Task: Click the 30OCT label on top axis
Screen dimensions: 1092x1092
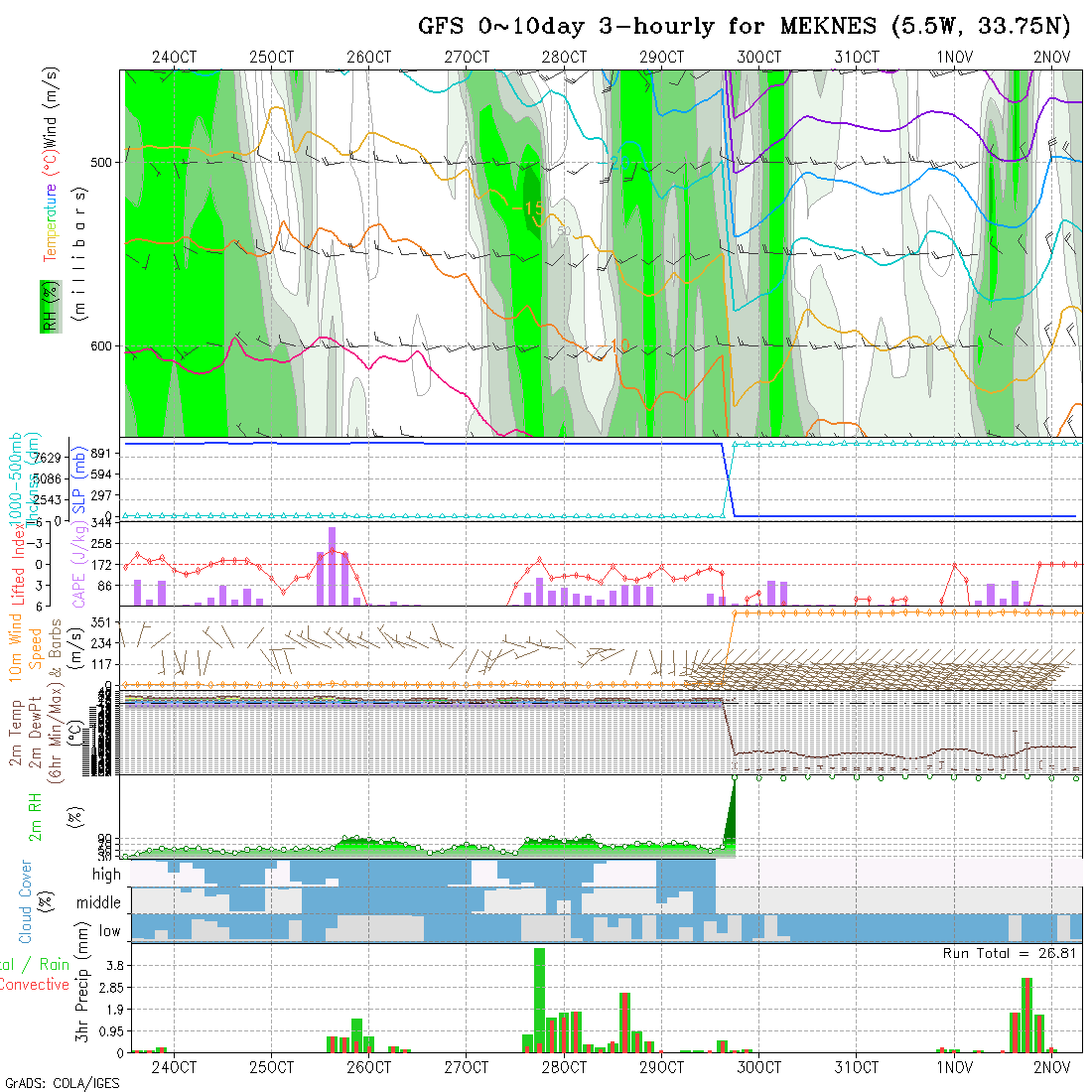Action: [759, 58]
